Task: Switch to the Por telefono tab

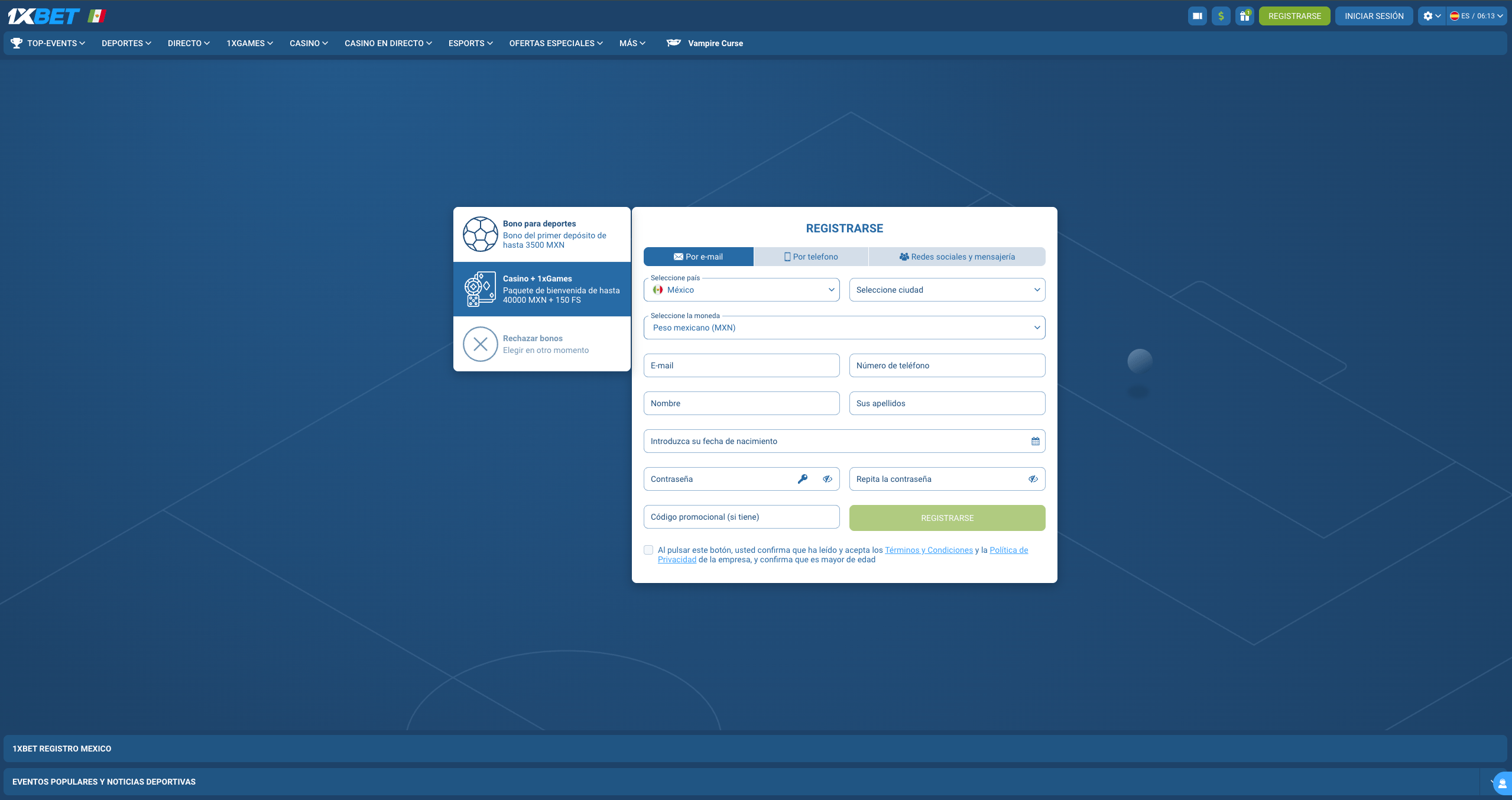Action: point(810,257)
